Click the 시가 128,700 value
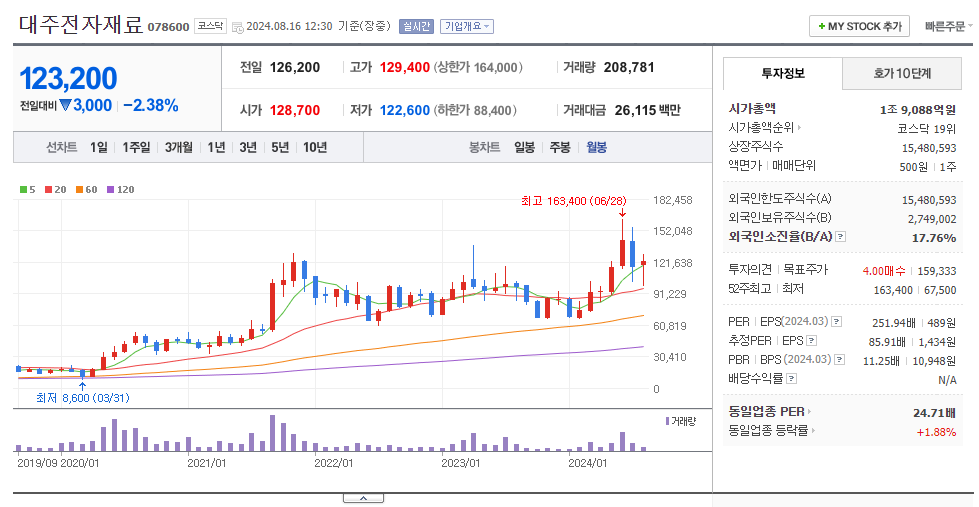979x507 pixels. coord(295,111)
